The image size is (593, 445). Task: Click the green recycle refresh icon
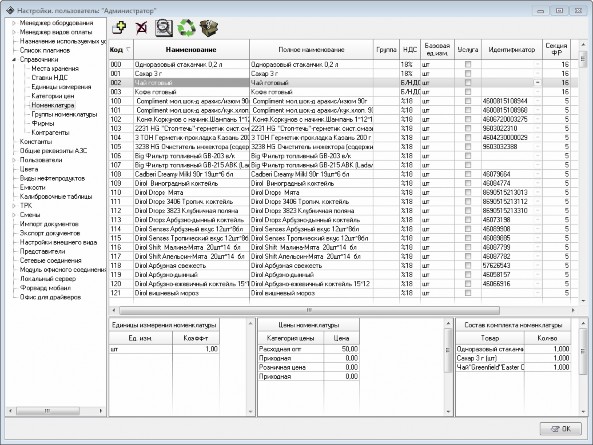tap(186, 28)
